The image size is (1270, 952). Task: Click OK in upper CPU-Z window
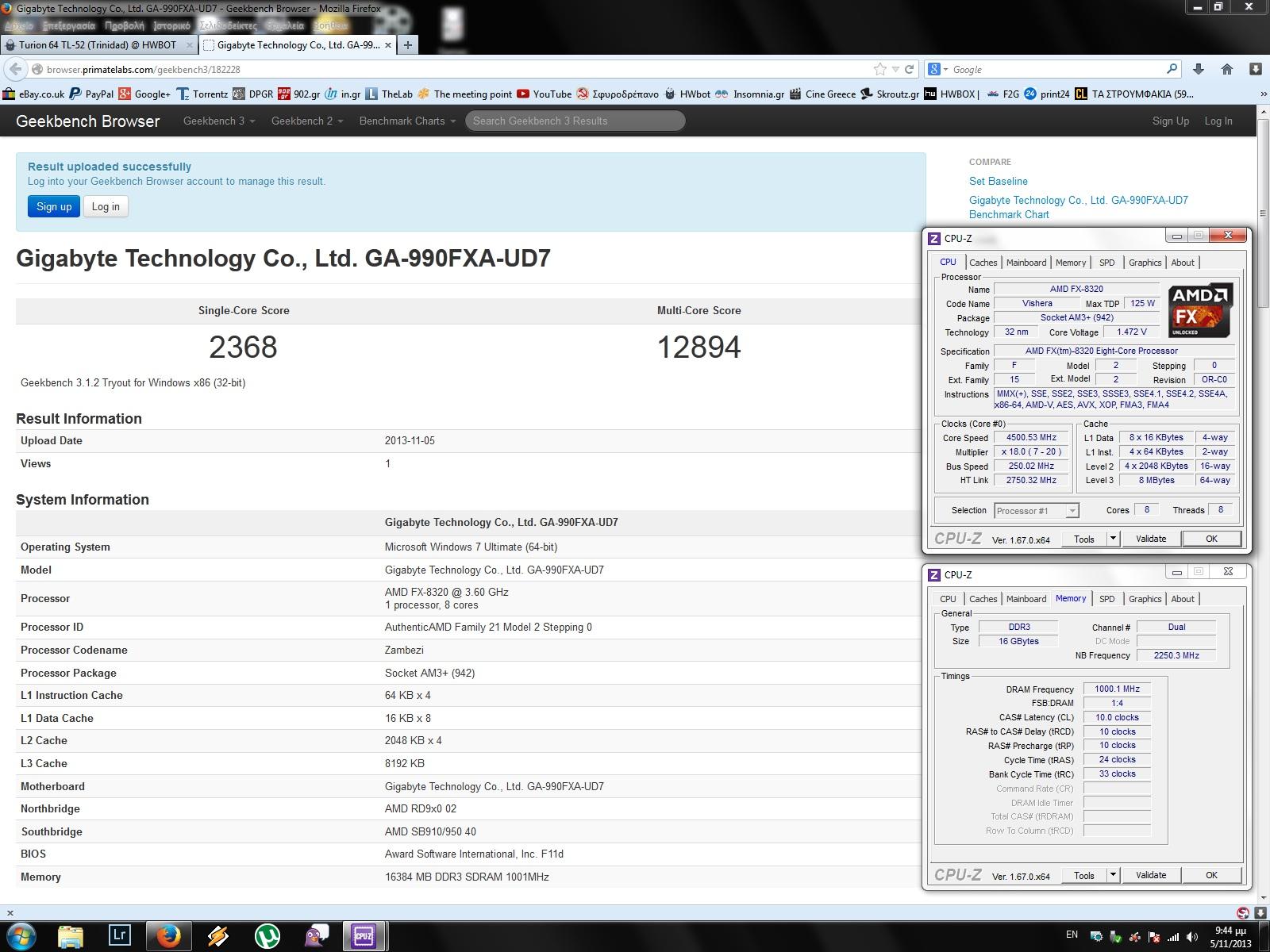click(1211, 539)
